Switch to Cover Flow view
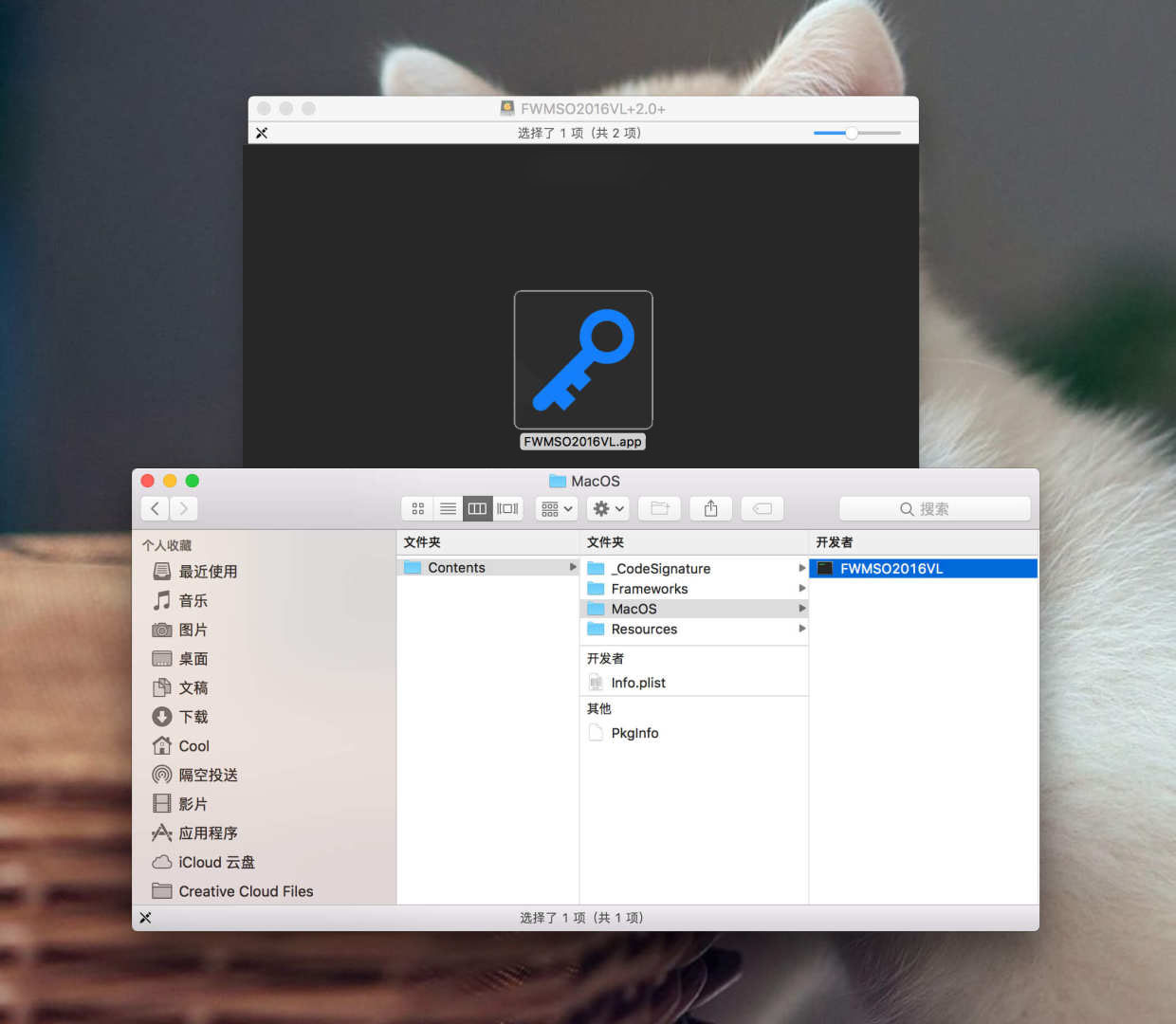This screenshot has height=1024, width=1176. [x=508, y=508]
